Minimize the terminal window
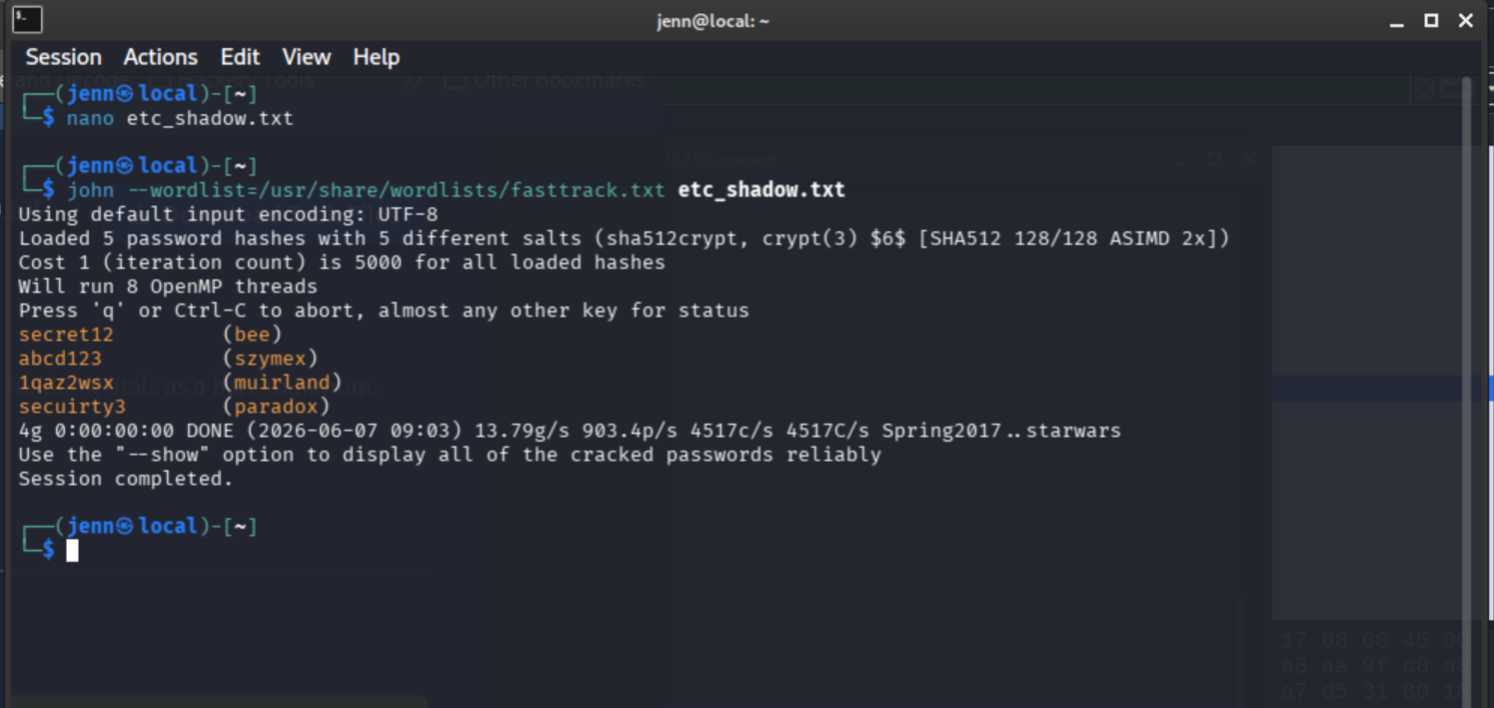This screenshot has width=1494, height=708. [x=1397, y=21]
